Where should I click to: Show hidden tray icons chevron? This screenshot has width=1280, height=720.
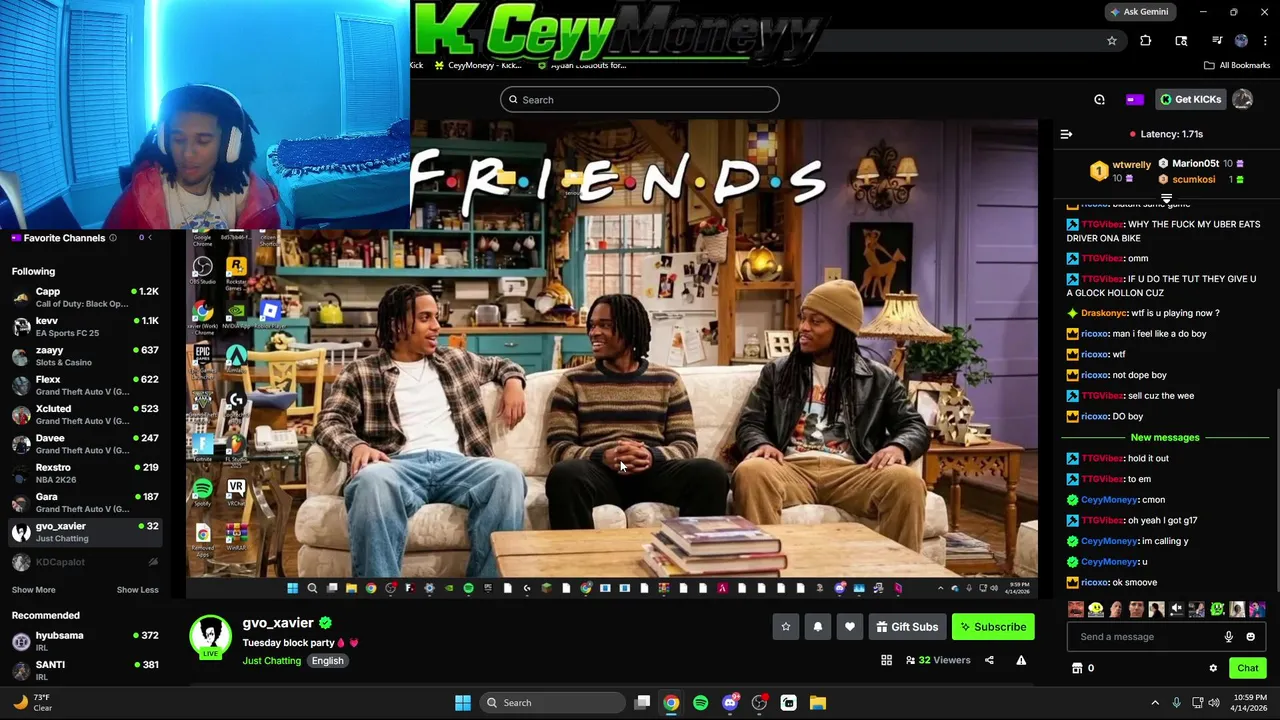[x=1155, y=703]
